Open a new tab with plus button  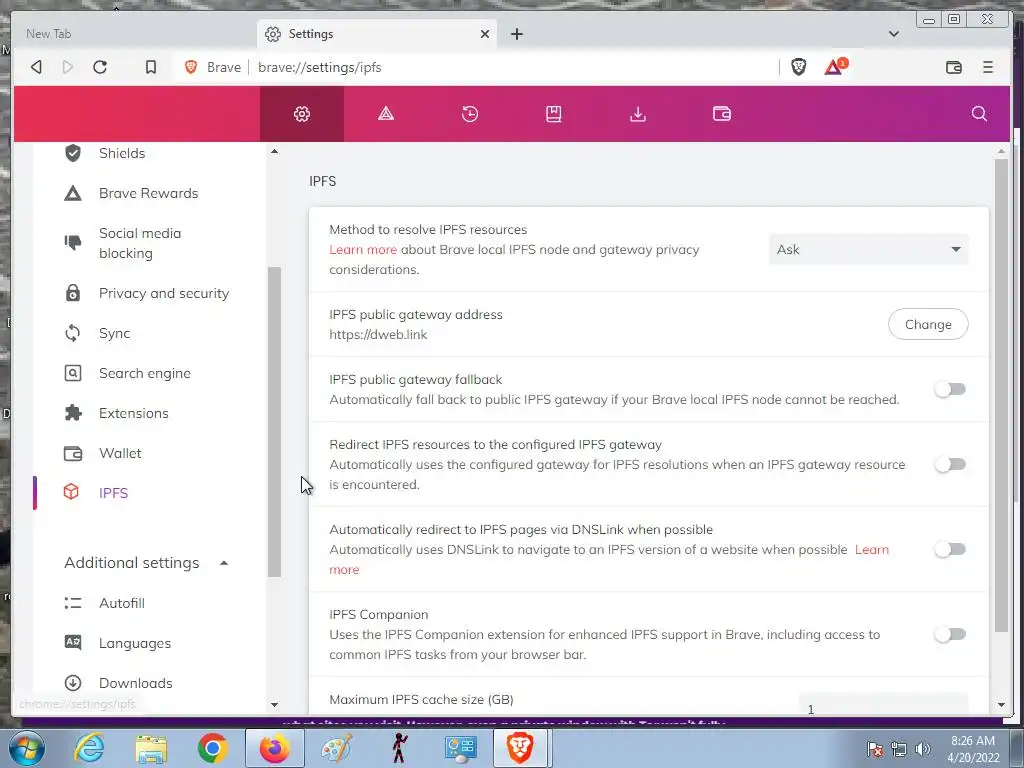pyautogui.click(x=517, y=34)
